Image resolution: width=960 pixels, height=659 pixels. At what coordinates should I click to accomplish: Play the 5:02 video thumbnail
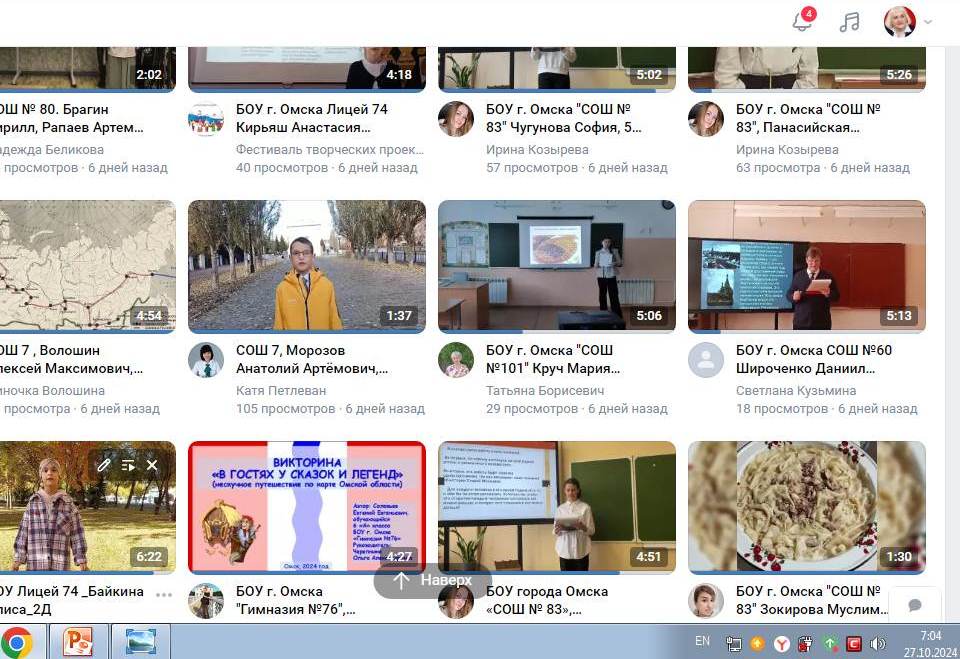click(x=557, y=69)
